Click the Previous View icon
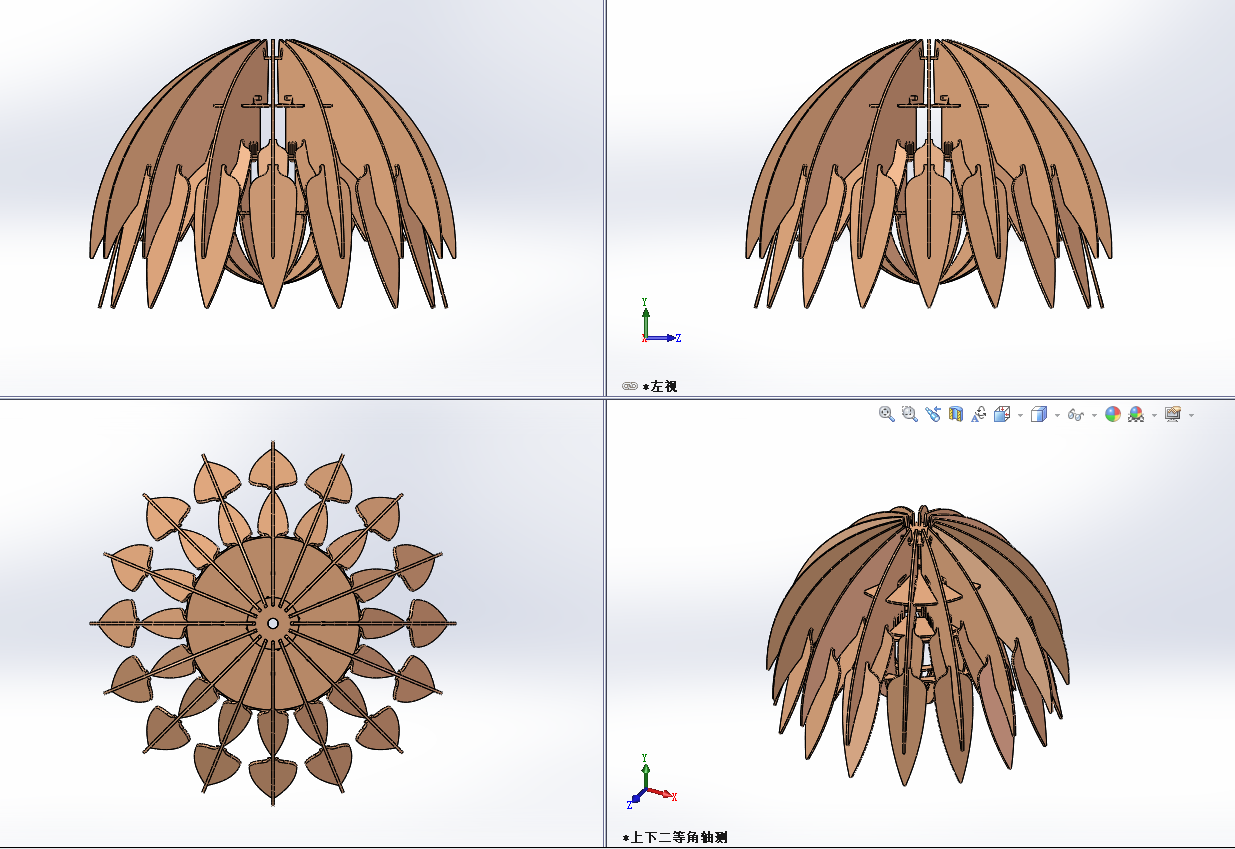The width and height of the screenshot is (1235, 849). (x=933, y=414)
